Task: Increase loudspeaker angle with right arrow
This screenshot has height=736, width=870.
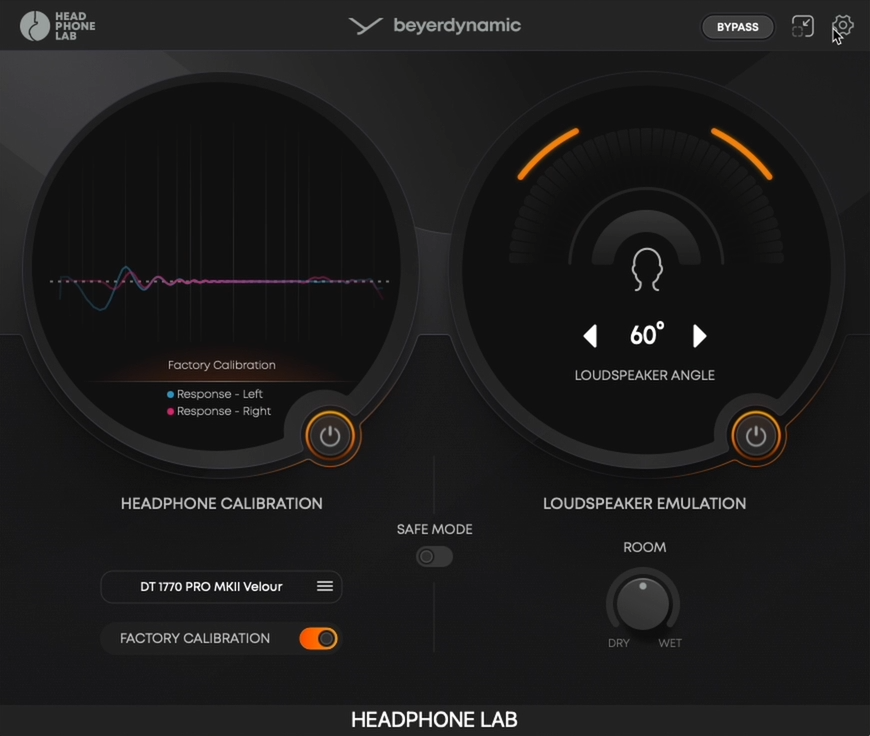Action: coord(699,336)
